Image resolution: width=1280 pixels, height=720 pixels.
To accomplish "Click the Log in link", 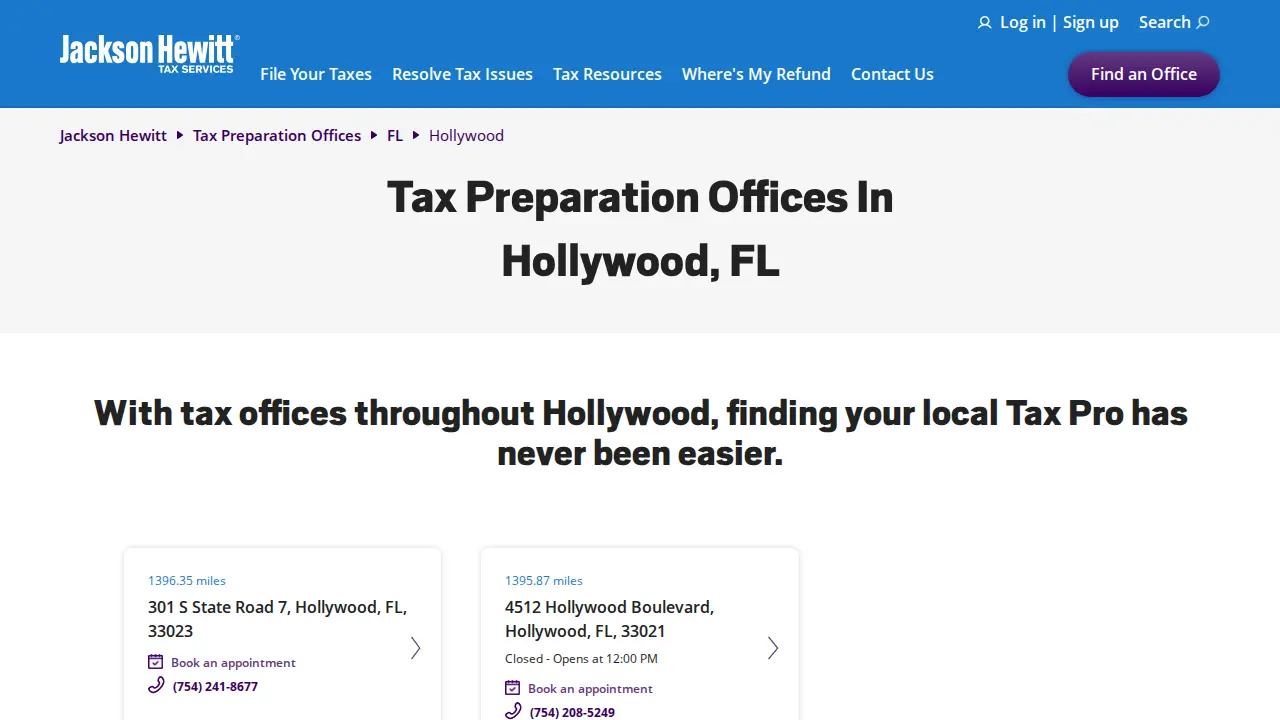I will click(x=1023, y=22).
